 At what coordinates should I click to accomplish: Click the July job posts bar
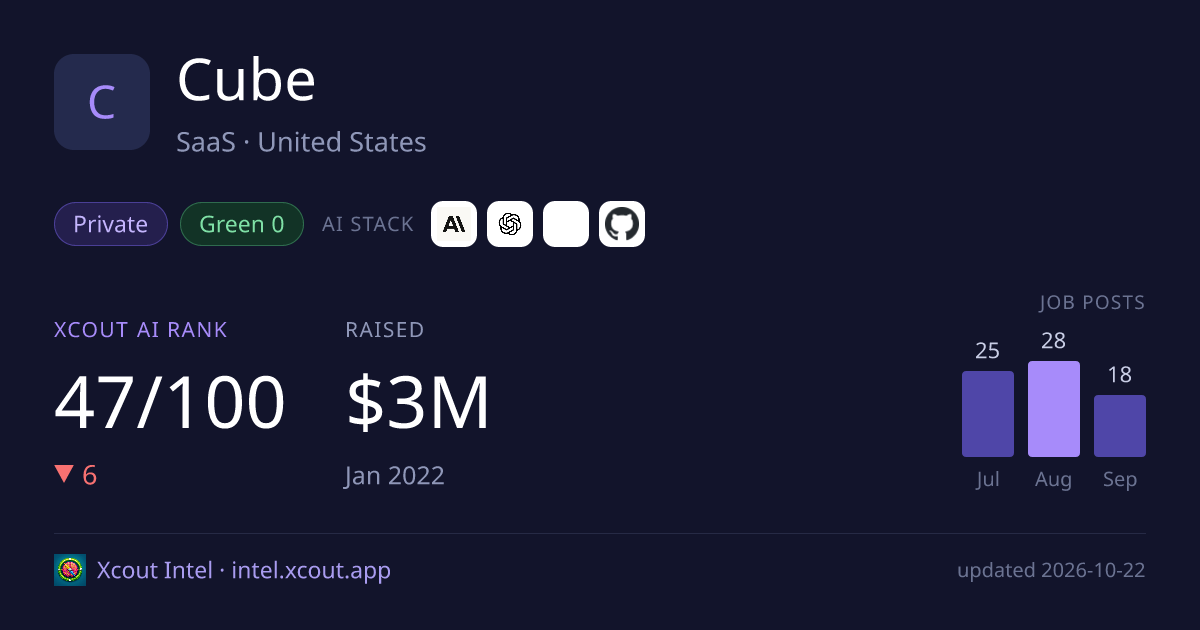click(x=988, y=414)
